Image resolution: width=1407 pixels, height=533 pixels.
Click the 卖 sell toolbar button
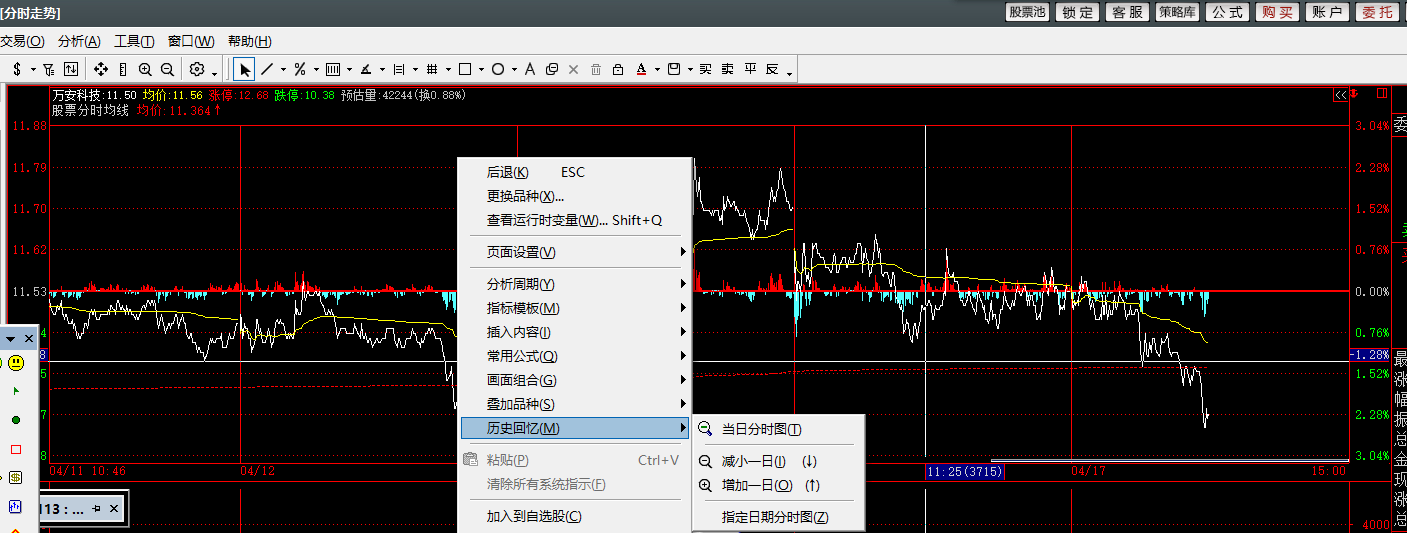pos(727,69)
